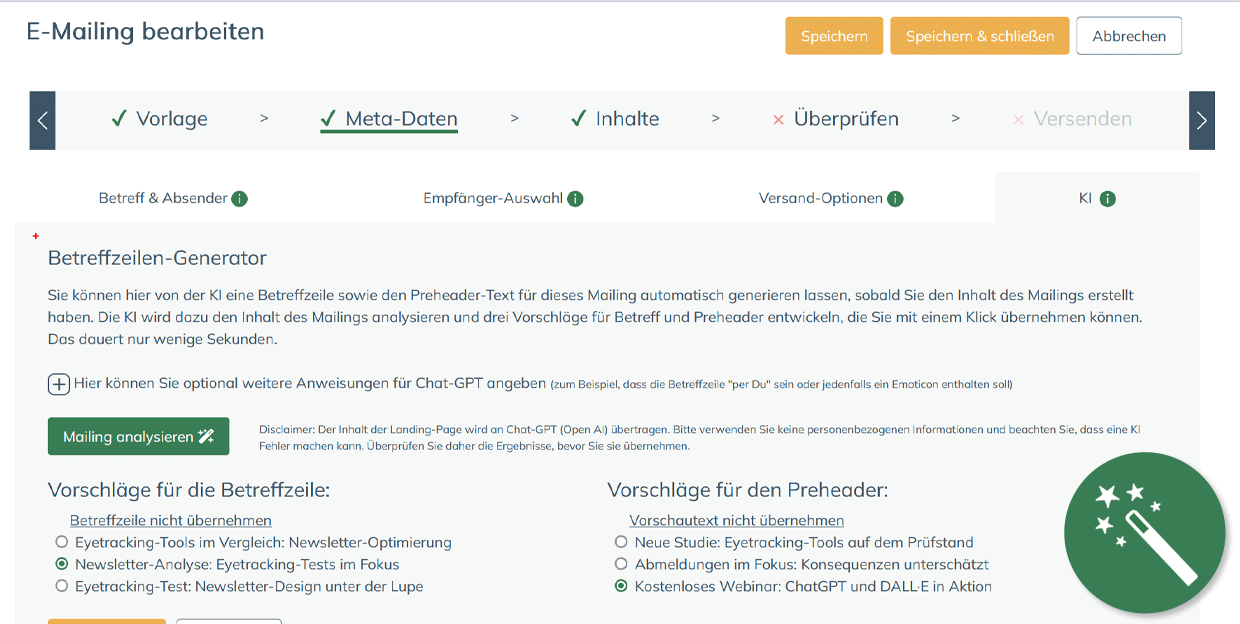The image size is (1240, 624).
Task: Click info icon beside Empfänger-Auswahl
Action: [575, 199]
